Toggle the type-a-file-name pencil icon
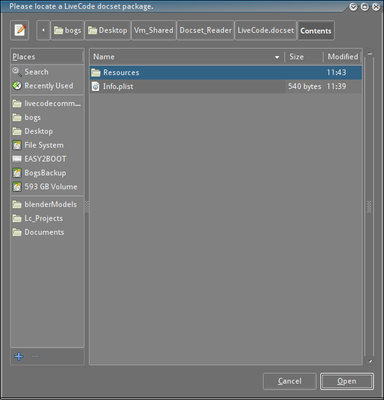This screenshot has height=400, width=384. (x=20, y=30)
